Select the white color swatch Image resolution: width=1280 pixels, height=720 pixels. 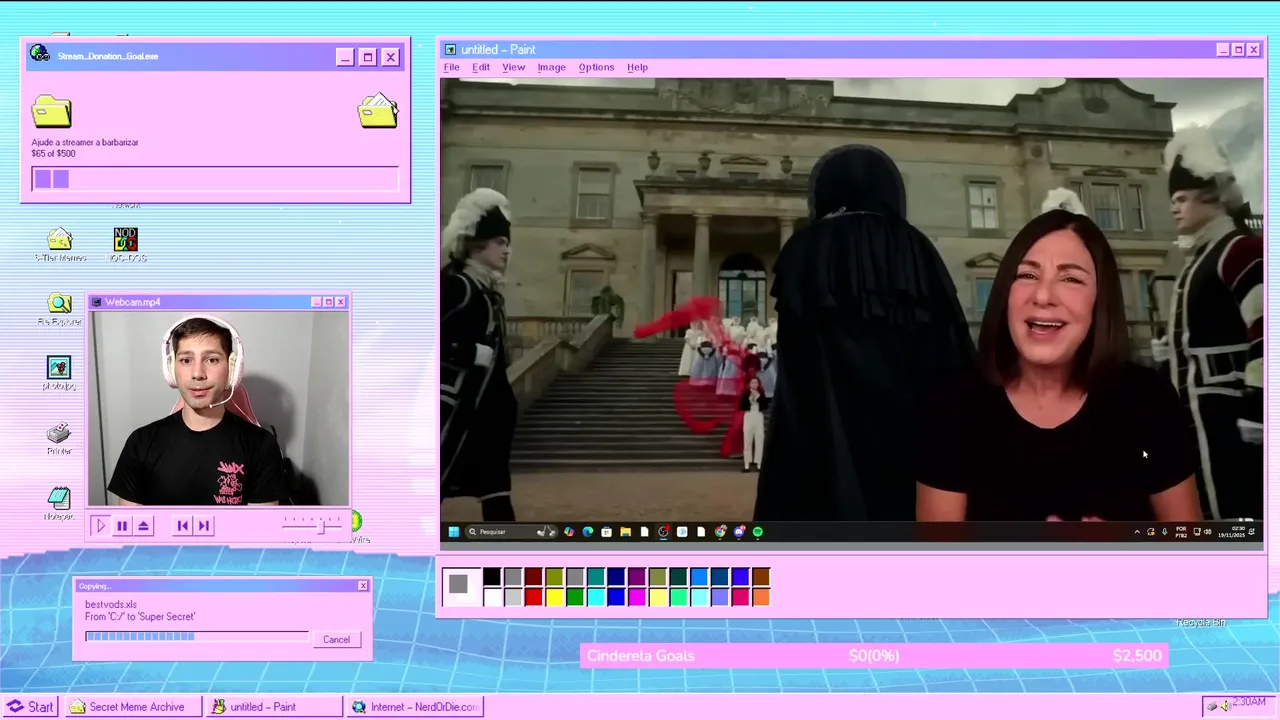pyautogui.click(x=492, y=597)
